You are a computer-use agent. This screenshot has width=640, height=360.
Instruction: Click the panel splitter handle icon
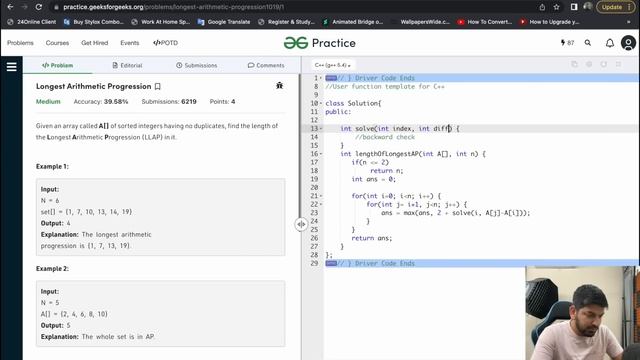point(301,224)
